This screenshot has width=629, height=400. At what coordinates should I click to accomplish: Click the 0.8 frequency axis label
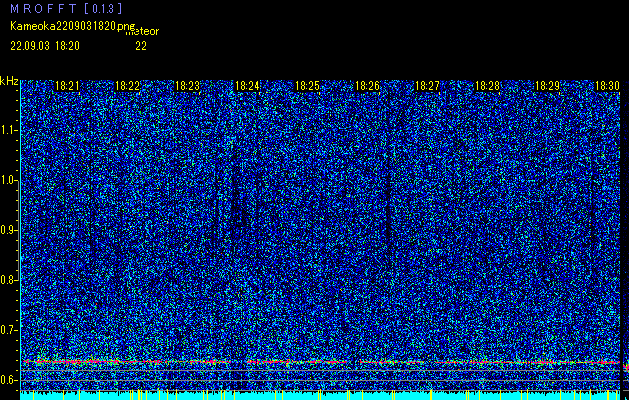point(8,280)
